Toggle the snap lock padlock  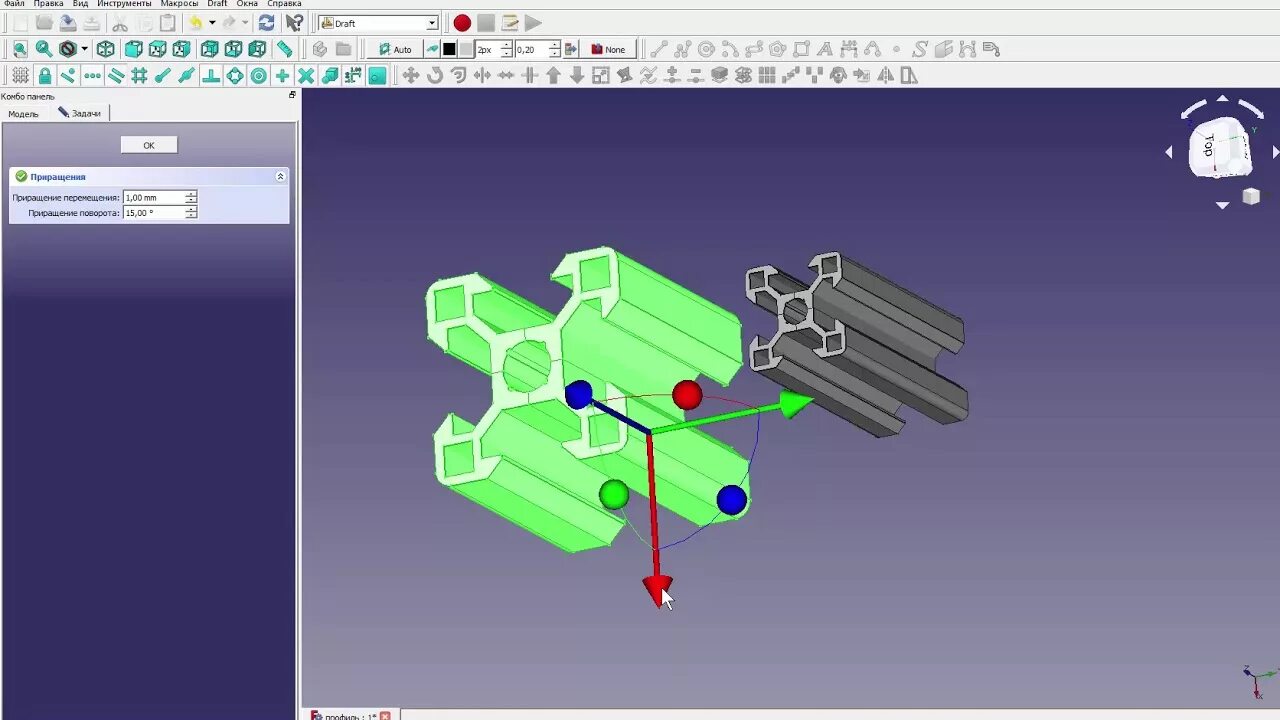[x=44, y=75]
